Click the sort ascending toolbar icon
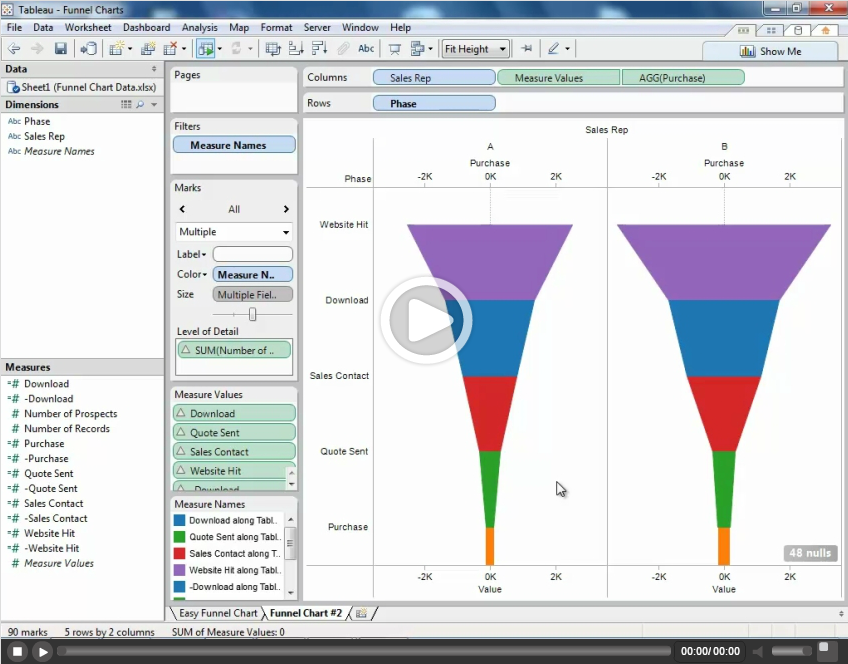The height and width of the screenshot is (664, 848). 296,48
